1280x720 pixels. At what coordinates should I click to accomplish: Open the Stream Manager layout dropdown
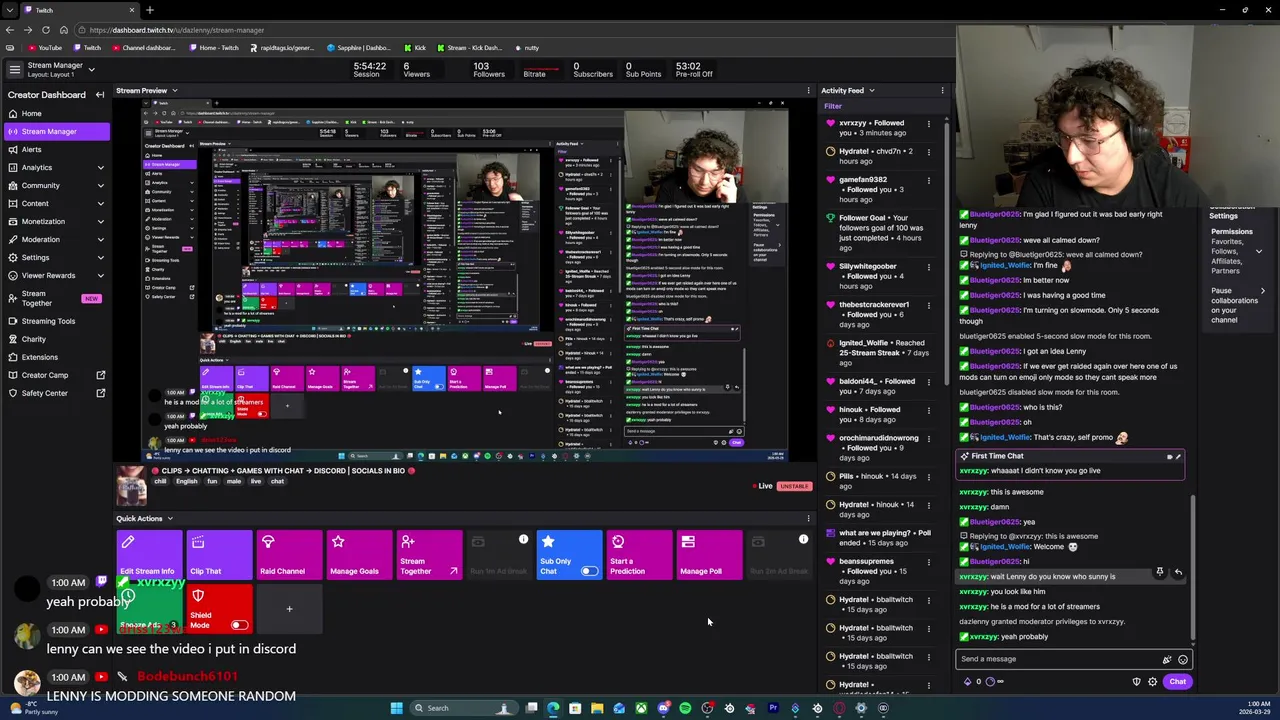[91, 70]
